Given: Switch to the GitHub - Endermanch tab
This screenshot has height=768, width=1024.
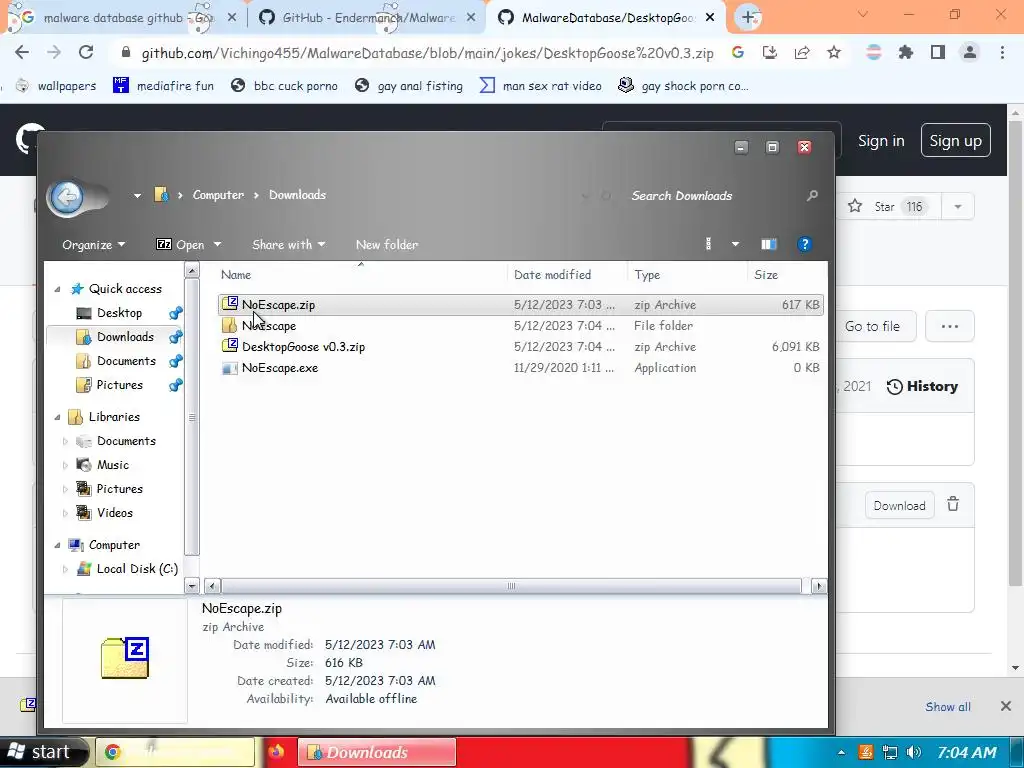Looking at the screenshot, I should (368, 18).
